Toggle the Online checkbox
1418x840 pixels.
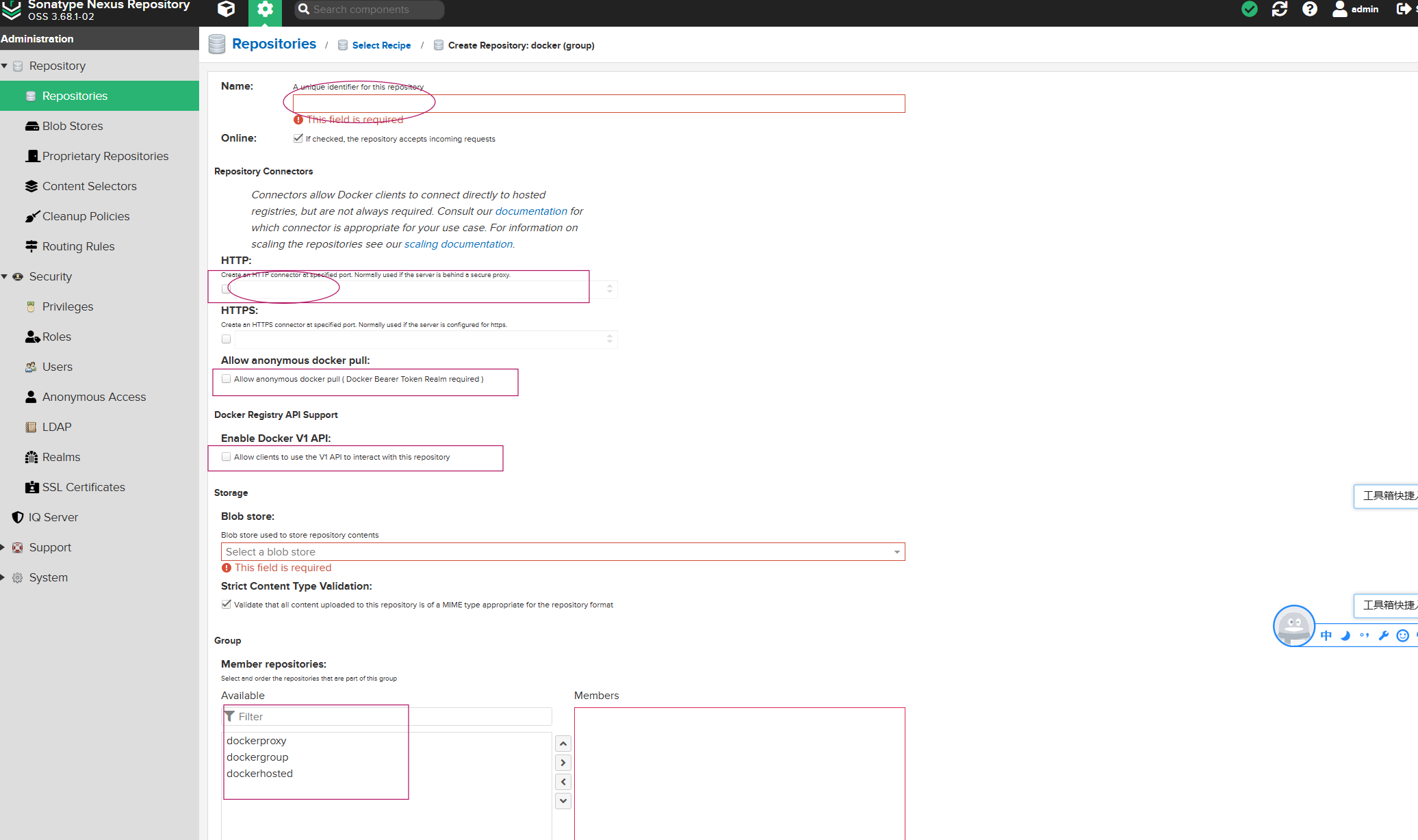[x=298, y=138]
